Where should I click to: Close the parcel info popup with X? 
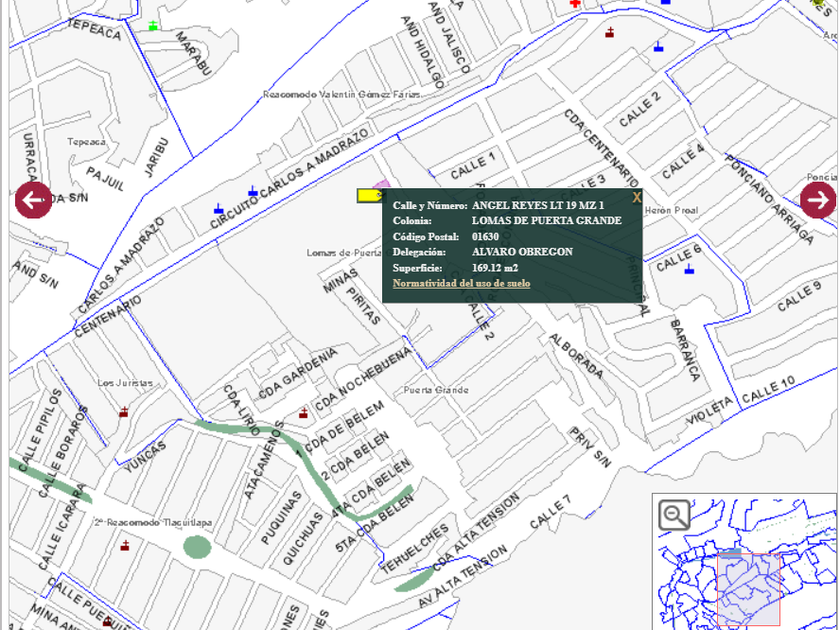pos(636,197)
